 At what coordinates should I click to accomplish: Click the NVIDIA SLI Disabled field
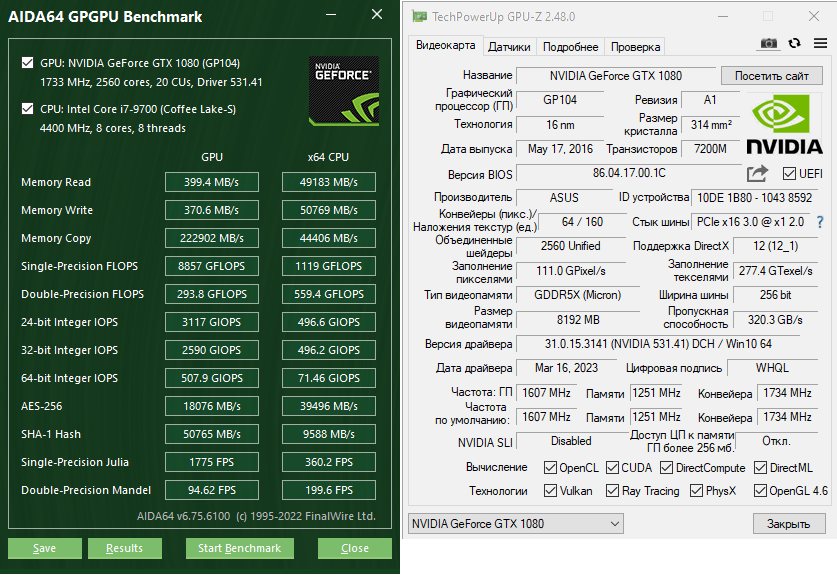point(571,441)
